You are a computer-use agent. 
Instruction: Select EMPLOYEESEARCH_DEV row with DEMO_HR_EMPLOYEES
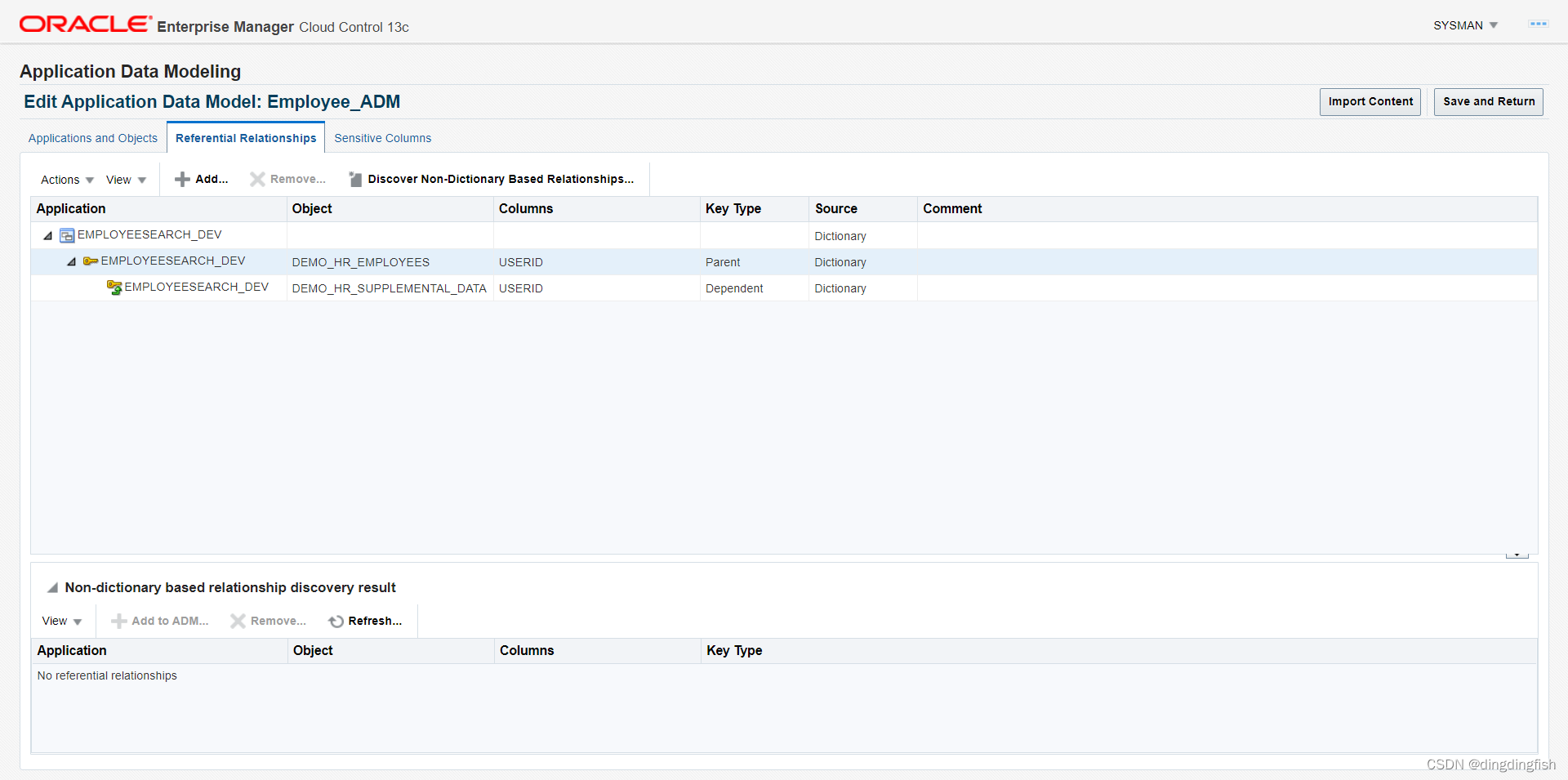(x=784, y=261)
